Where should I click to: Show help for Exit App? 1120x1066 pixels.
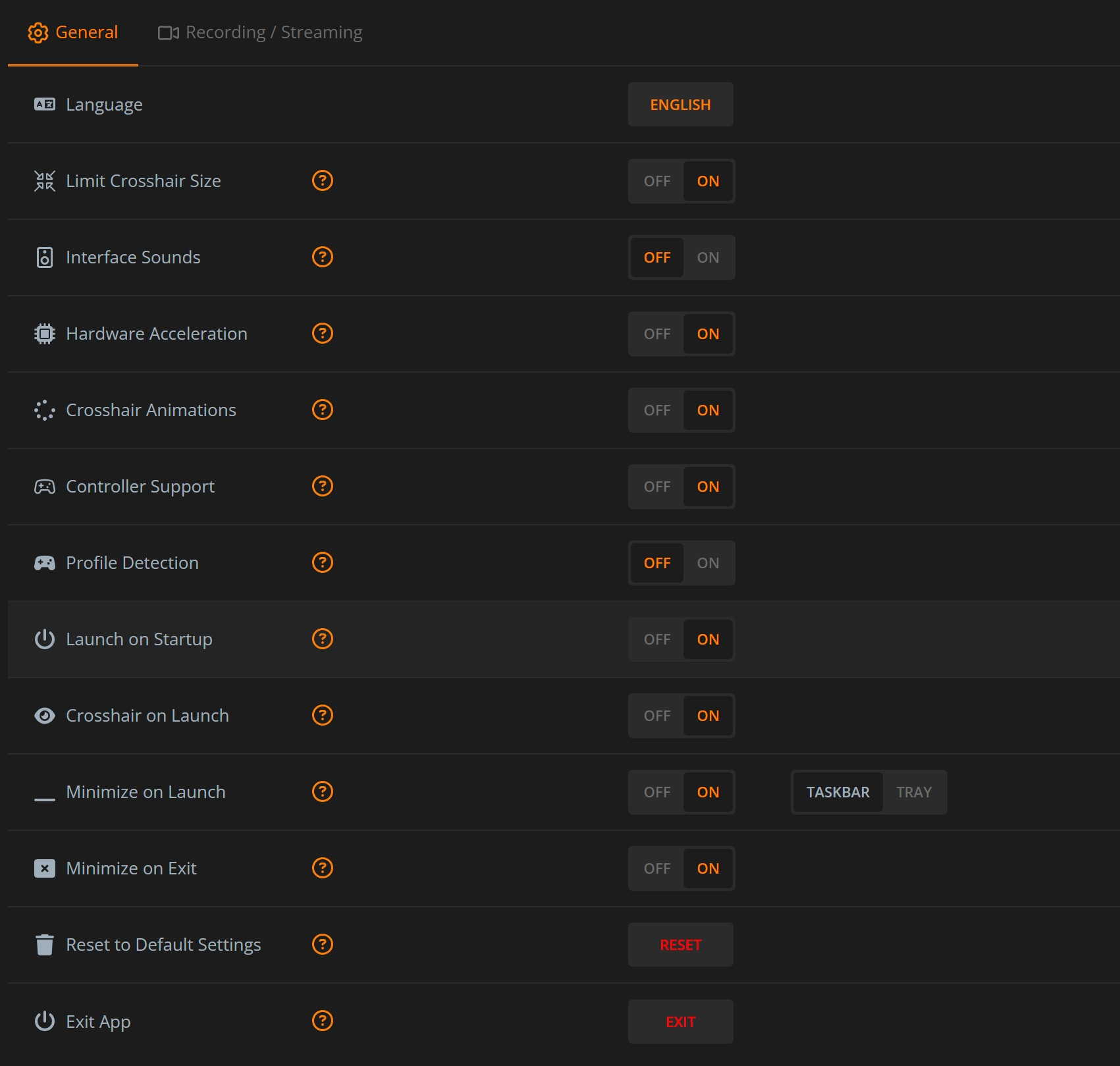tap(323, 1021)
